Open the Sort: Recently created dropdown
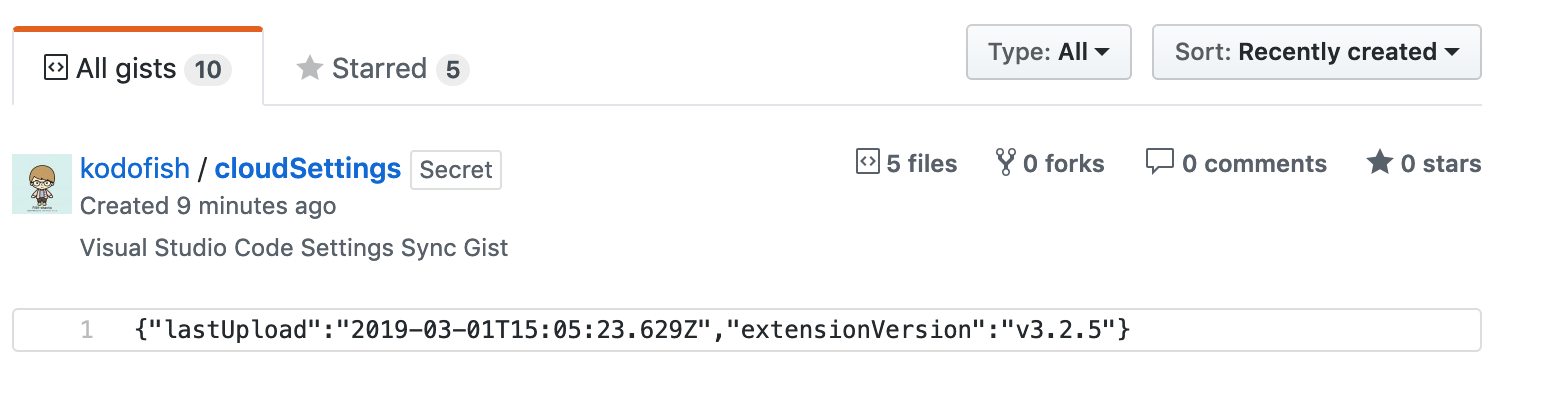Screen dimensions: 1546x416 (x=1316, y=52)
